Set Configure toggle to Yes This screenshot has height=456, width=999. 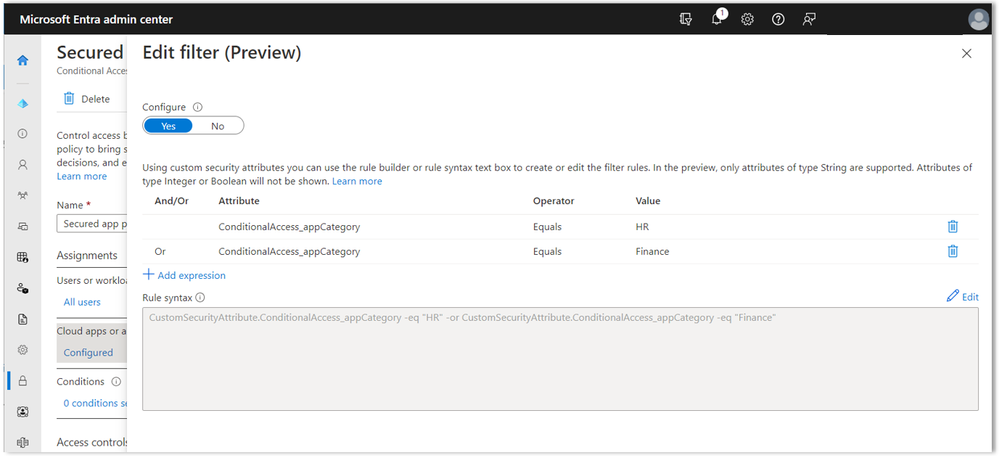(168, 126)
